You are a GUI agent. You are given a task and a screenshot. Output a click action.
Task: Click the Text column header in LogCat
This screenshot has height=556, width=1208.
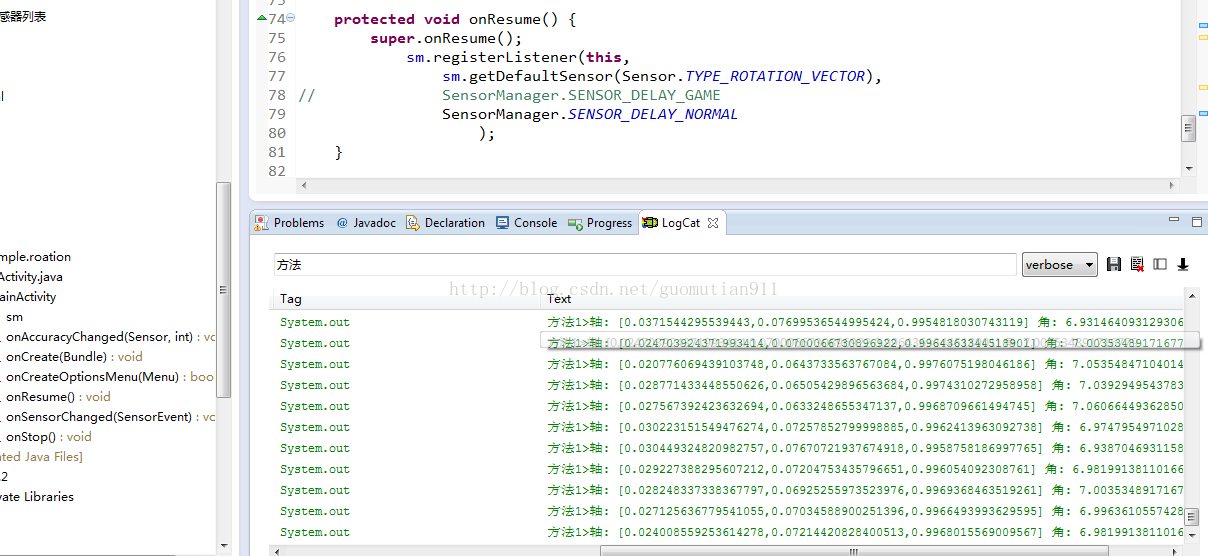(x=560, y=299)
